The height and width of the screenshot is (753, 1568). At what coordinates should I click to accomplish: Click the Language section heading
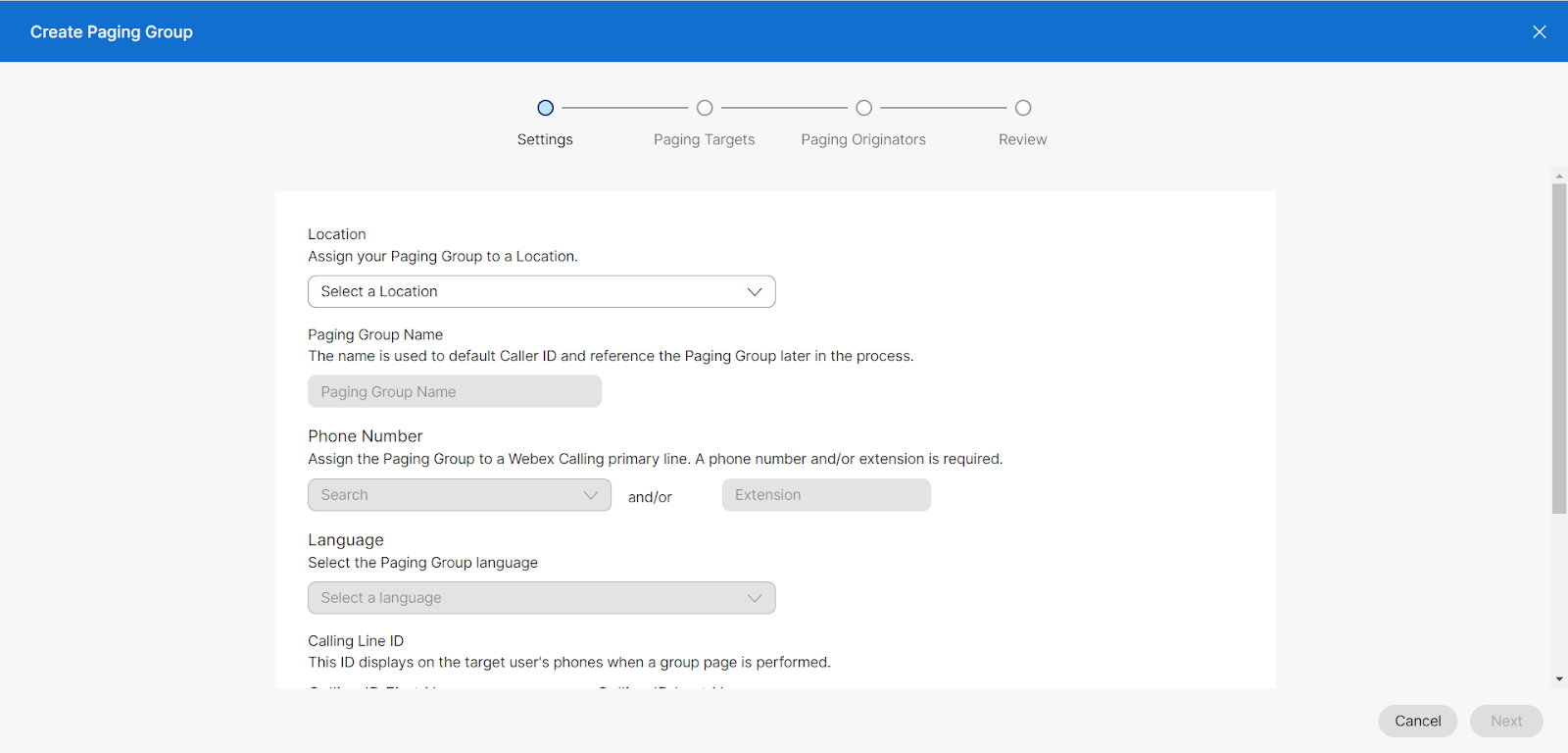click(346, 540)
